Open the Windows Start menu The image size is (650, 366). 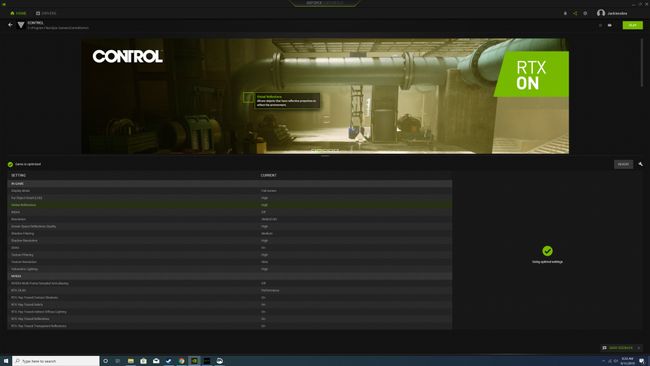tap(6, 361)
